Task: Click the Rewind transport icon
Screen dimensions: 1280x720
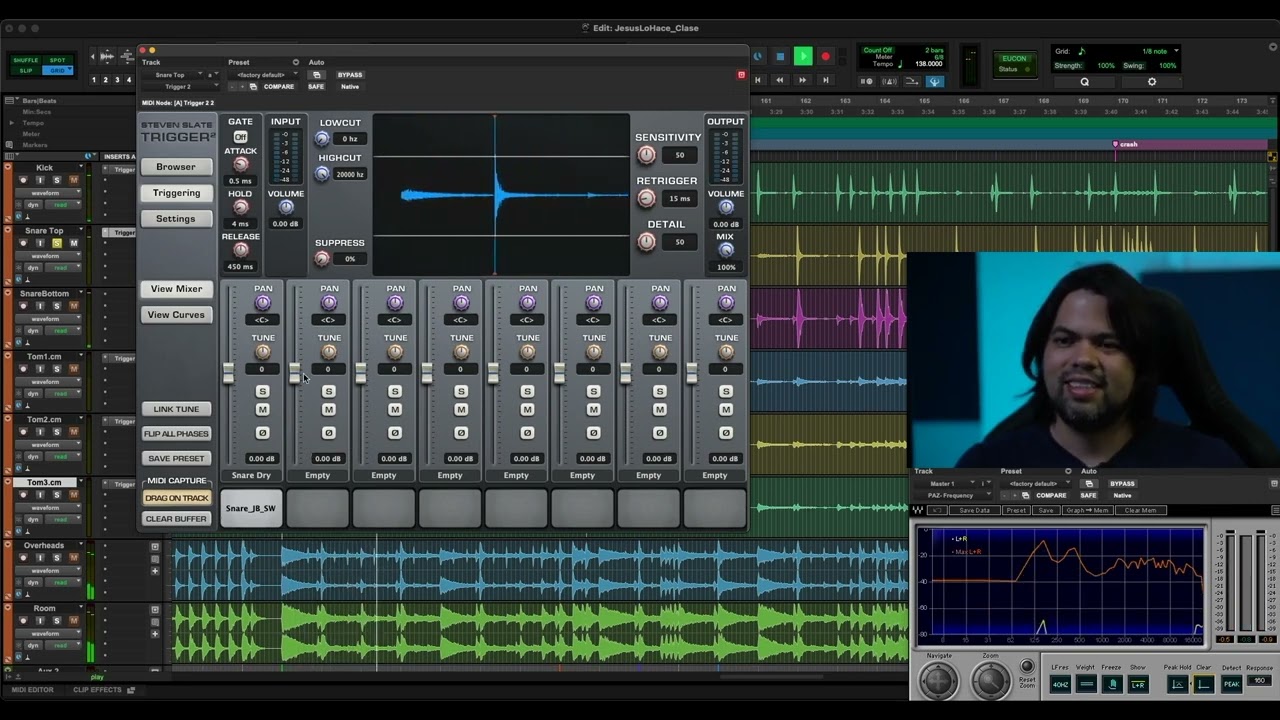Action: pyautogui.click(x=780, y=80)
